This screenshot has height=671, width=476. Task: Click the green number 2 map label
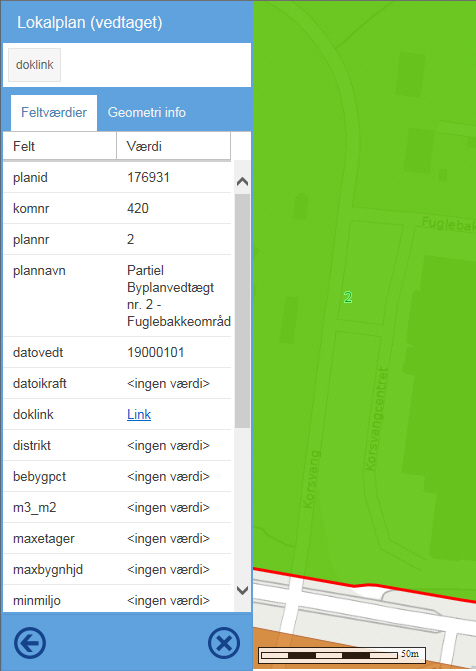coord(348,297)
